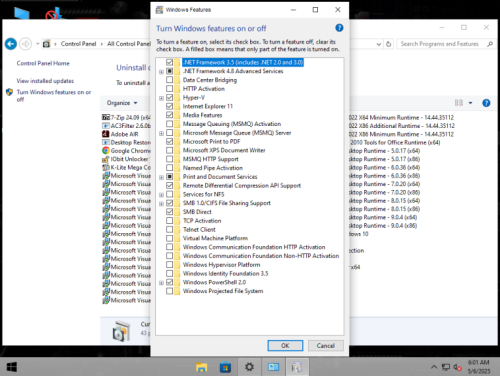Click the network icon in system tray
Viewport: 500px width, 376px height.
[x=446, y=367]
